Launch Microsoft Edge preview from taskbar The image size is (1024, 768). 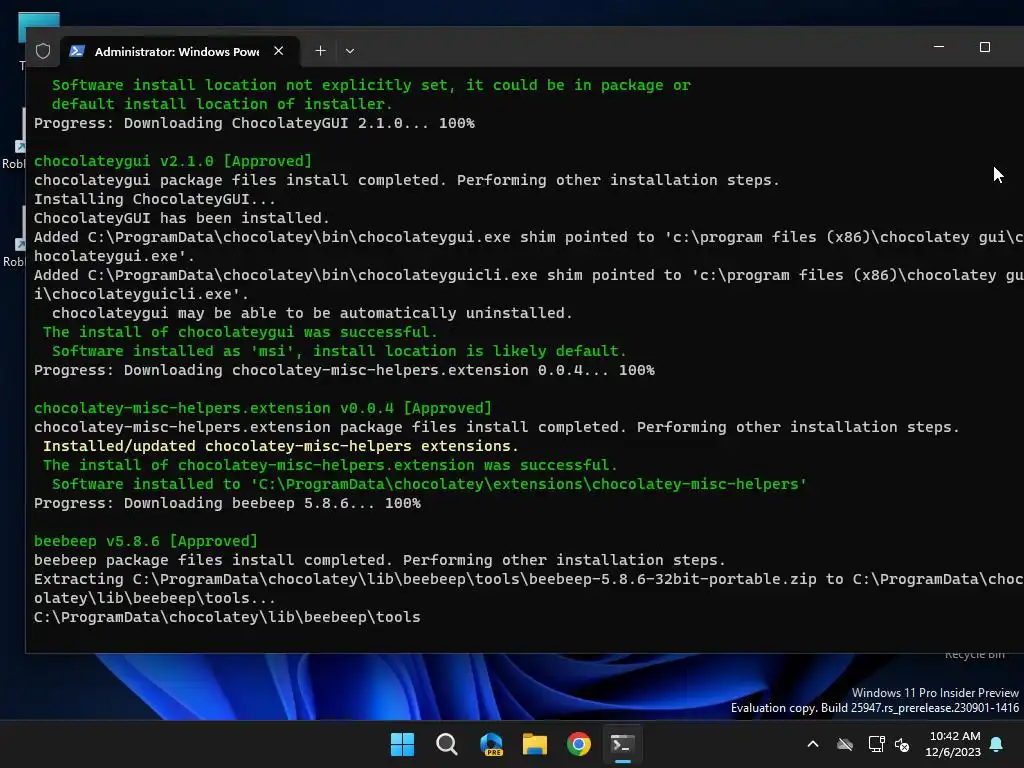pos(491,744)
